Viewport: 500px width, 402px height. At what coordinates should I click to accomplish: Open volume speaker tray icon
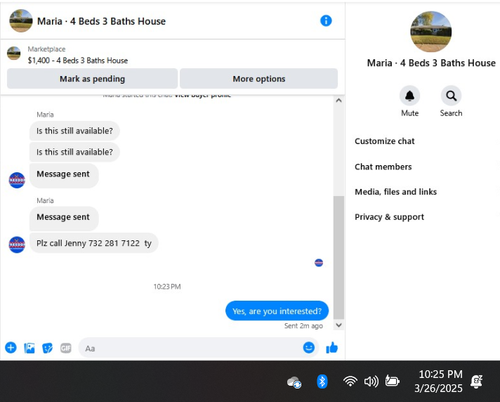(371, 381)
